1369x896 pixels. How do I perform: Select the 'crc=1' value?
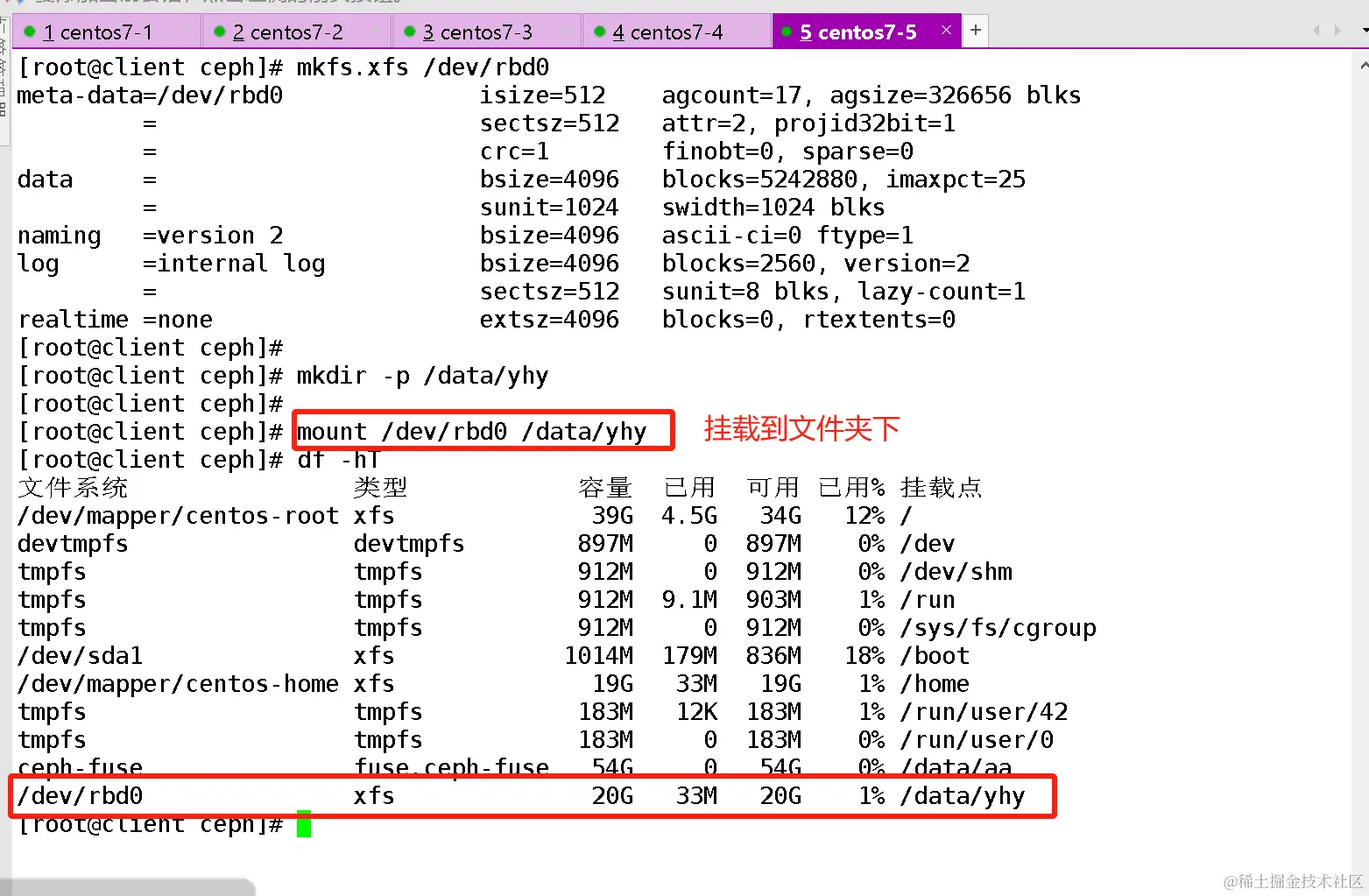(x=515, y=152)
